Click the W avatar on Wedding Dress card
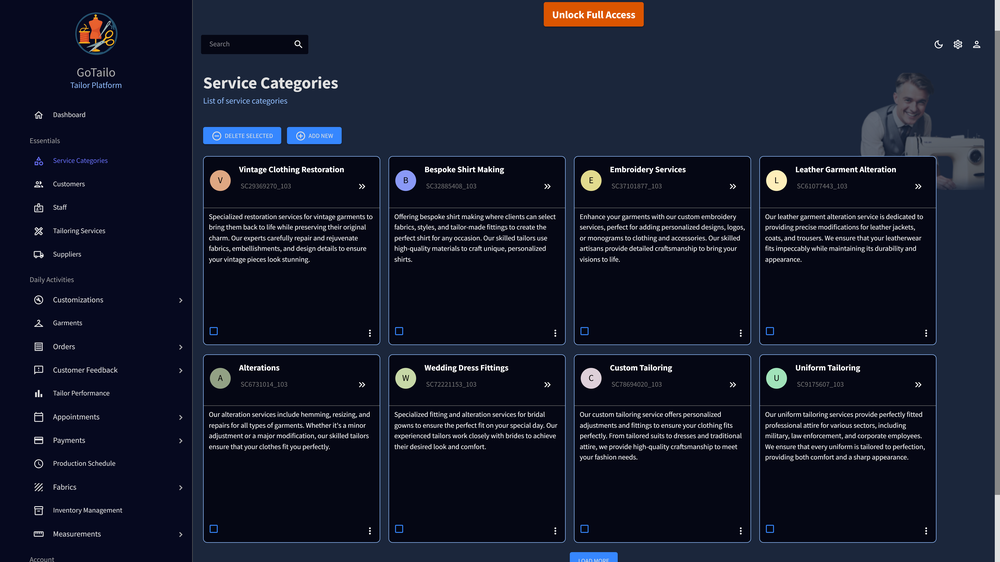Screen dimensions: 1000x562 (x=406, y=378)
